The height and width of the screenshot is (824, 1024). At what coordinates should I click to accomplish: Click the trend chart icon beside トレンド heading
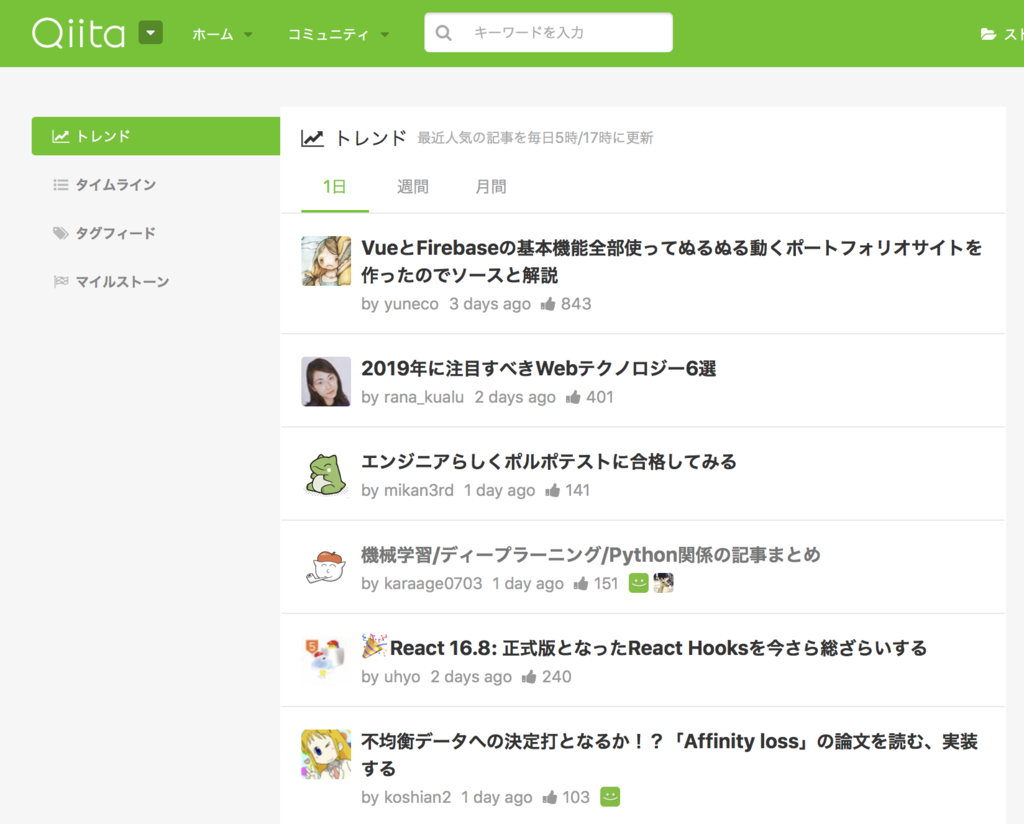coord(312,138)
